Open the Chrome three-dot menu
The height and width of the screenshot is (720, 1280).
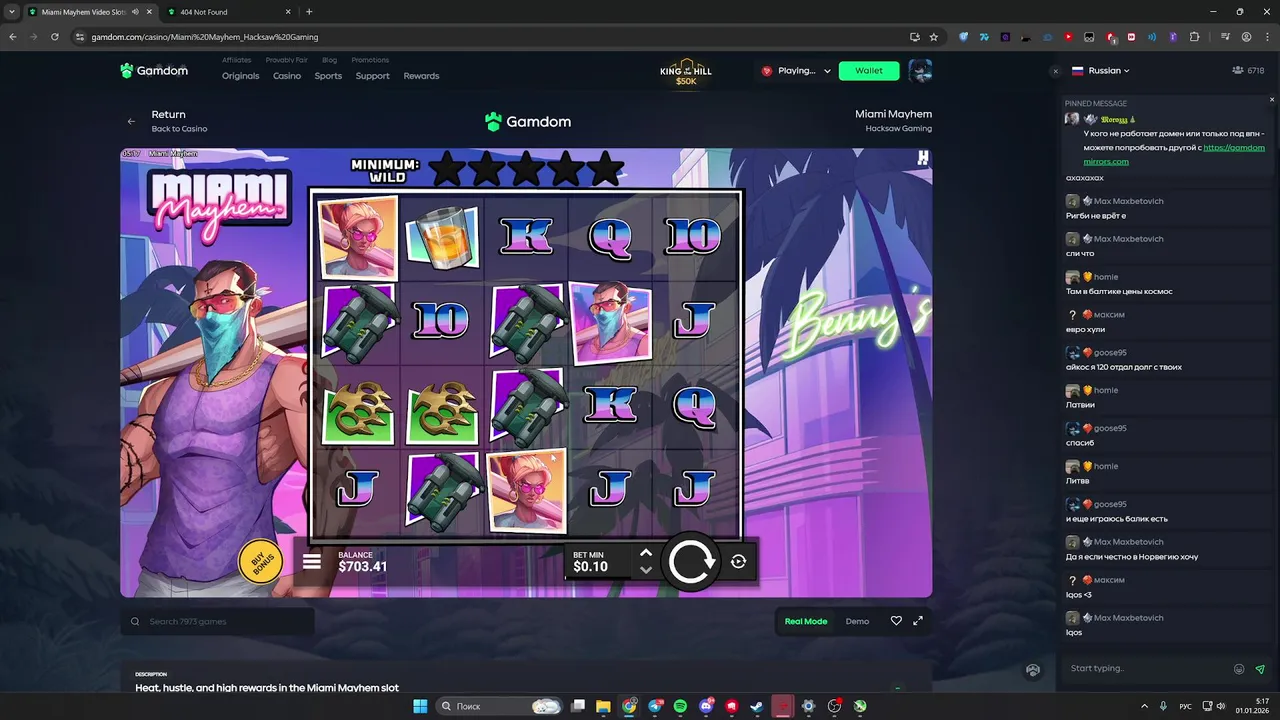[x=1267, y=37]
